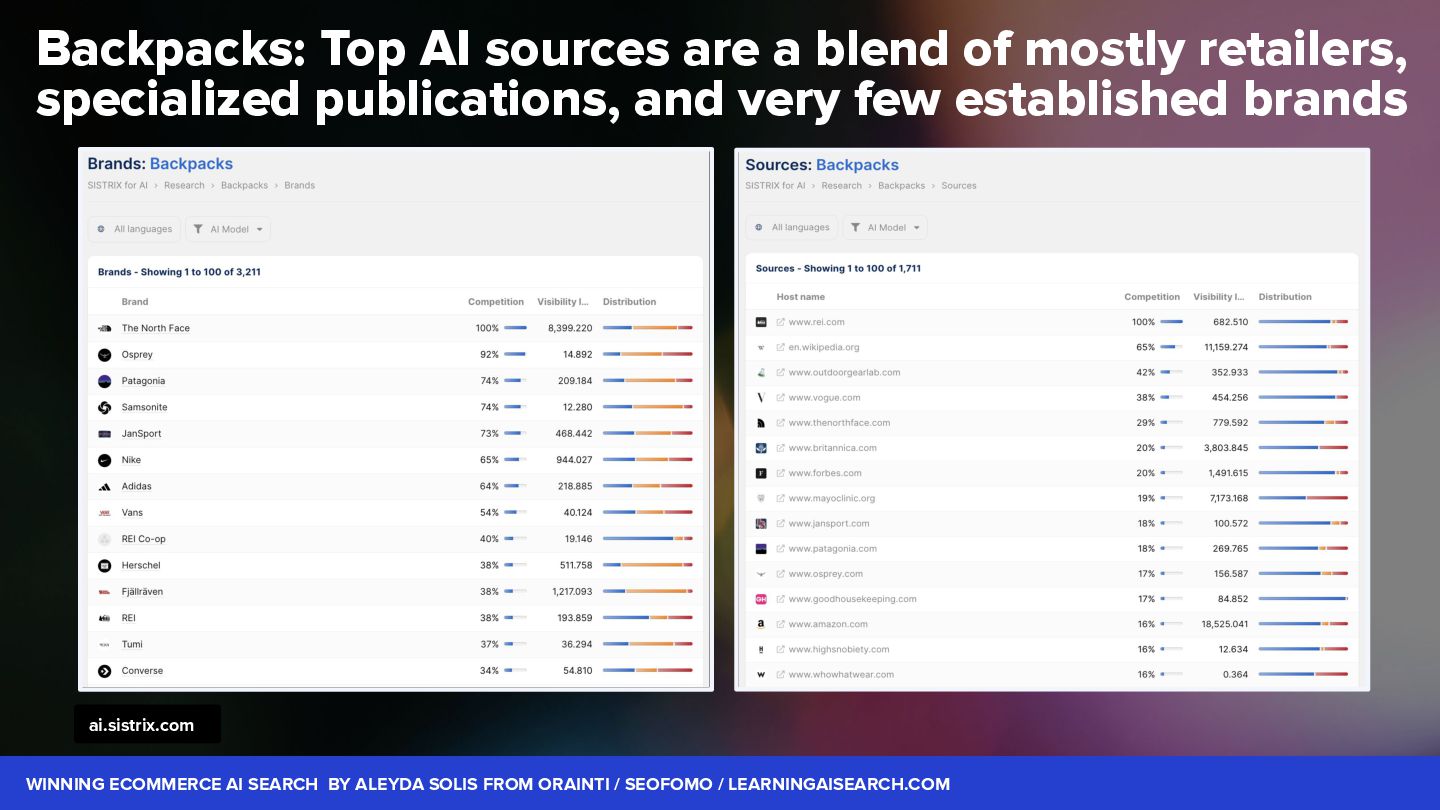Open the www.patagonia.com host link
The image size is (1440, 810).
(x=833, y=548)
